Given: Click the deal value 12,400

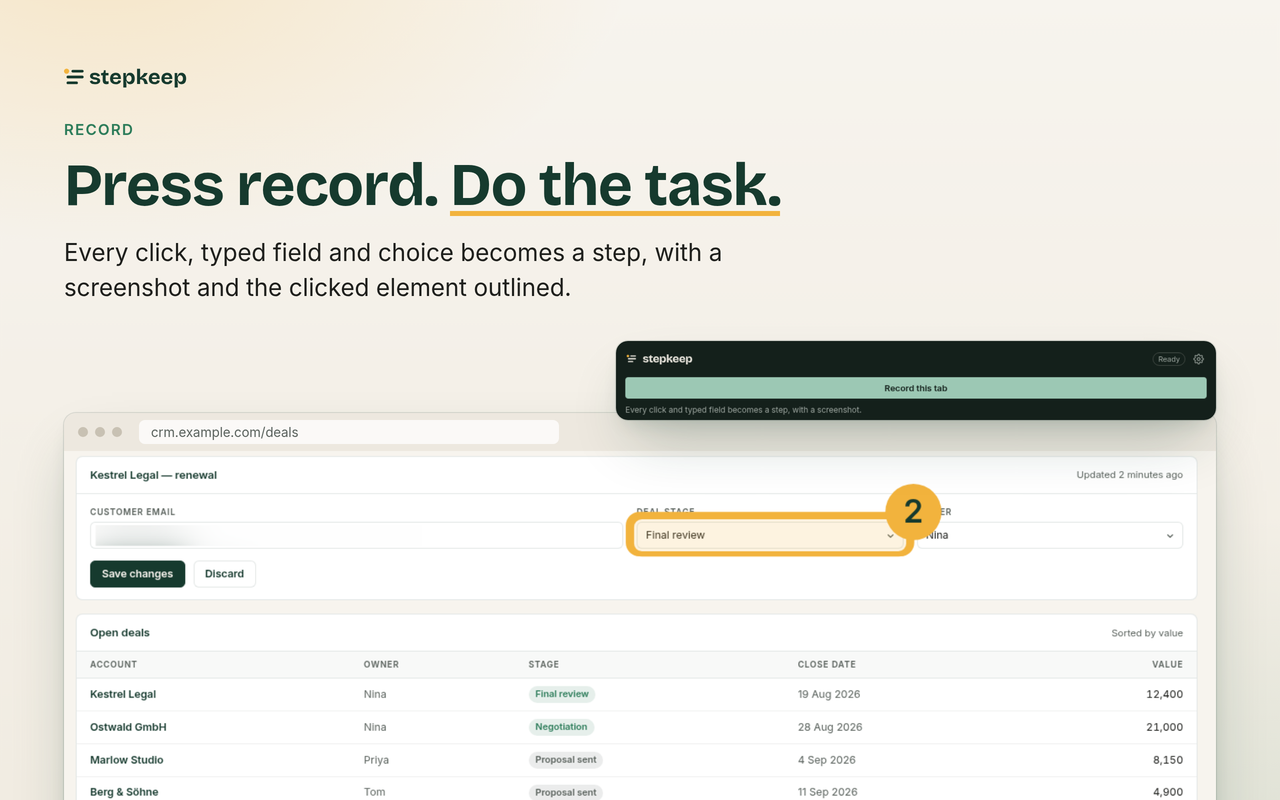Looking at the screenshot, I should point(1165,694).
